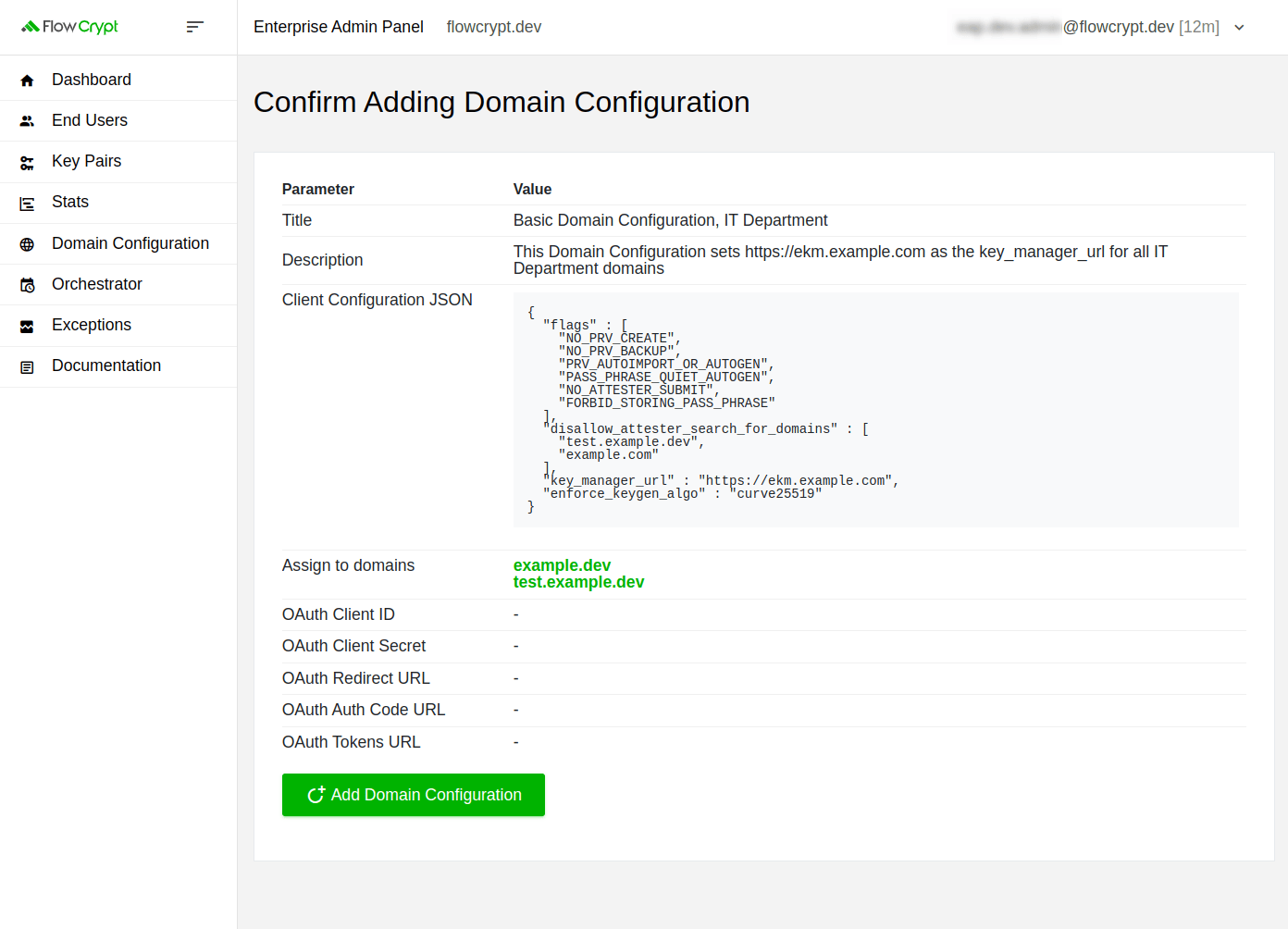Click the "NO_PRV_CREATE" flag in JSON

click(619, 339)
